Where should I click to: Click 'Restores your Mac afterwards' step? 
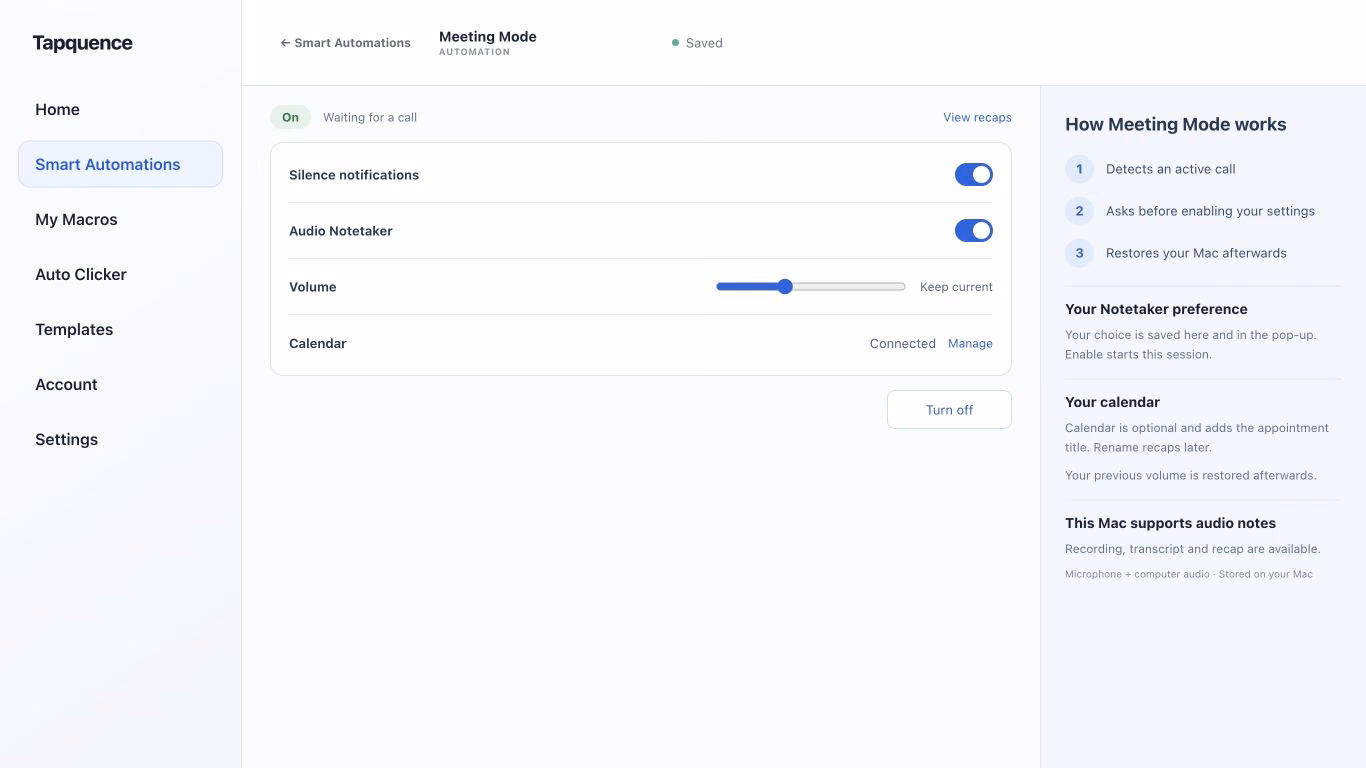(1196, 253)
